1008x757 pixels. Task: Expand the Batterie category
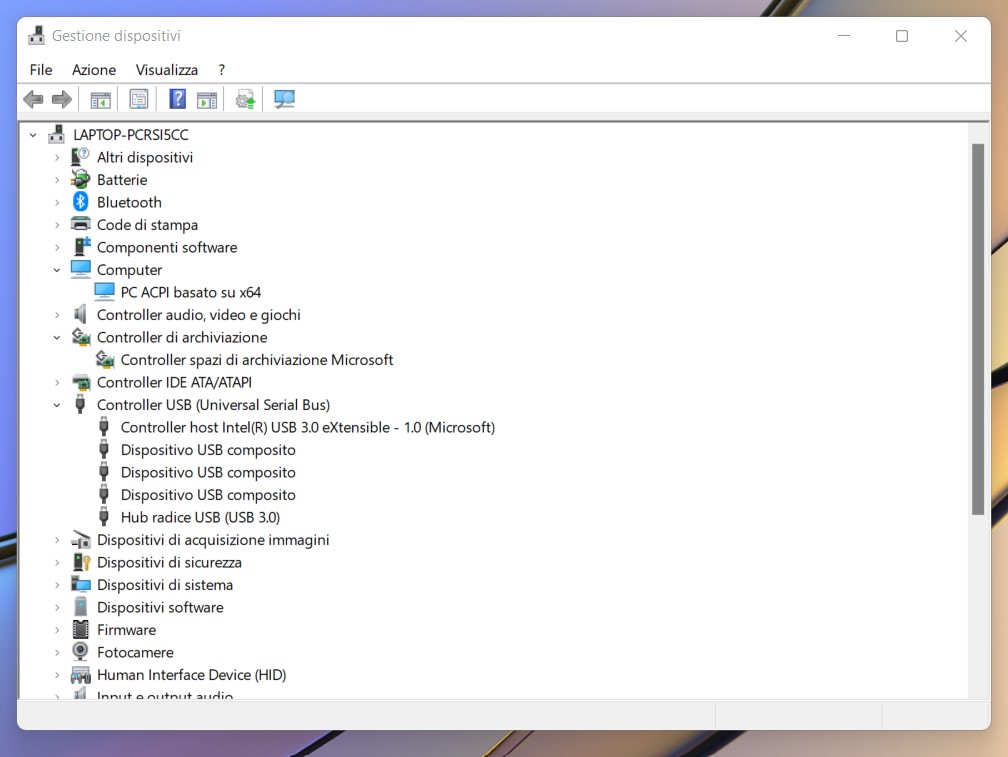(x=57, y=180)
